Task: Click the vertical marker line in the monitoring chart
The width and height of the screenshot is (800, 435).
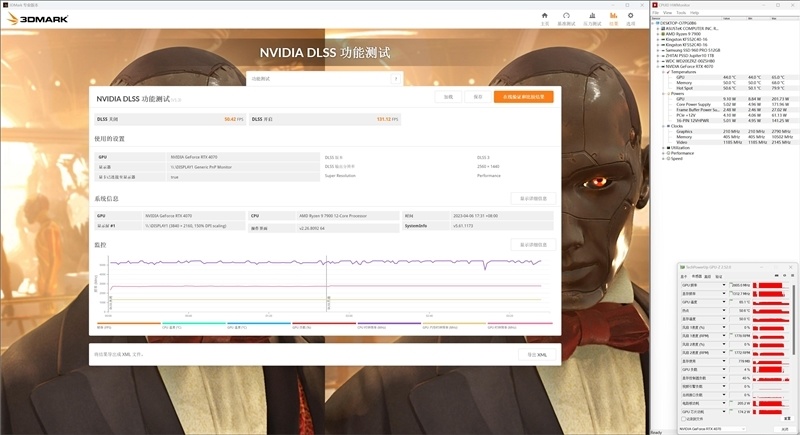Action: 327,284
